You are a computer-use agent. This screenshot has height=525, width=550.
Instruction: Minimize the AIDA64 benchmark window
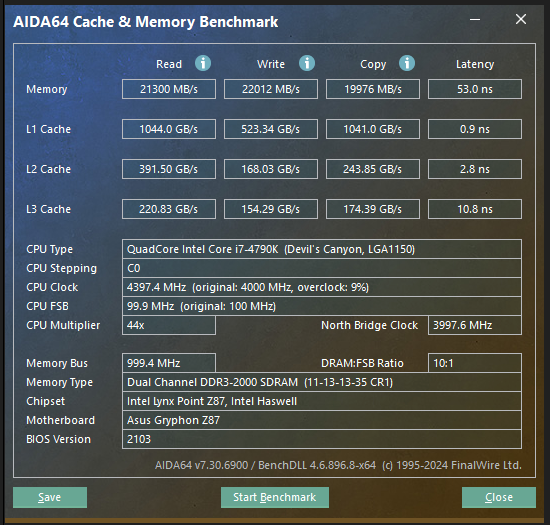click(x=475, y=20)
